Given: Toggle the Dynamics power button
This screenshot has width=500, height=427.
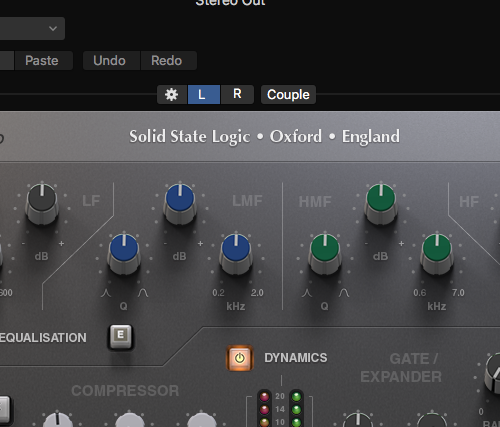Looking at the screenshot, I should (240, 358).
